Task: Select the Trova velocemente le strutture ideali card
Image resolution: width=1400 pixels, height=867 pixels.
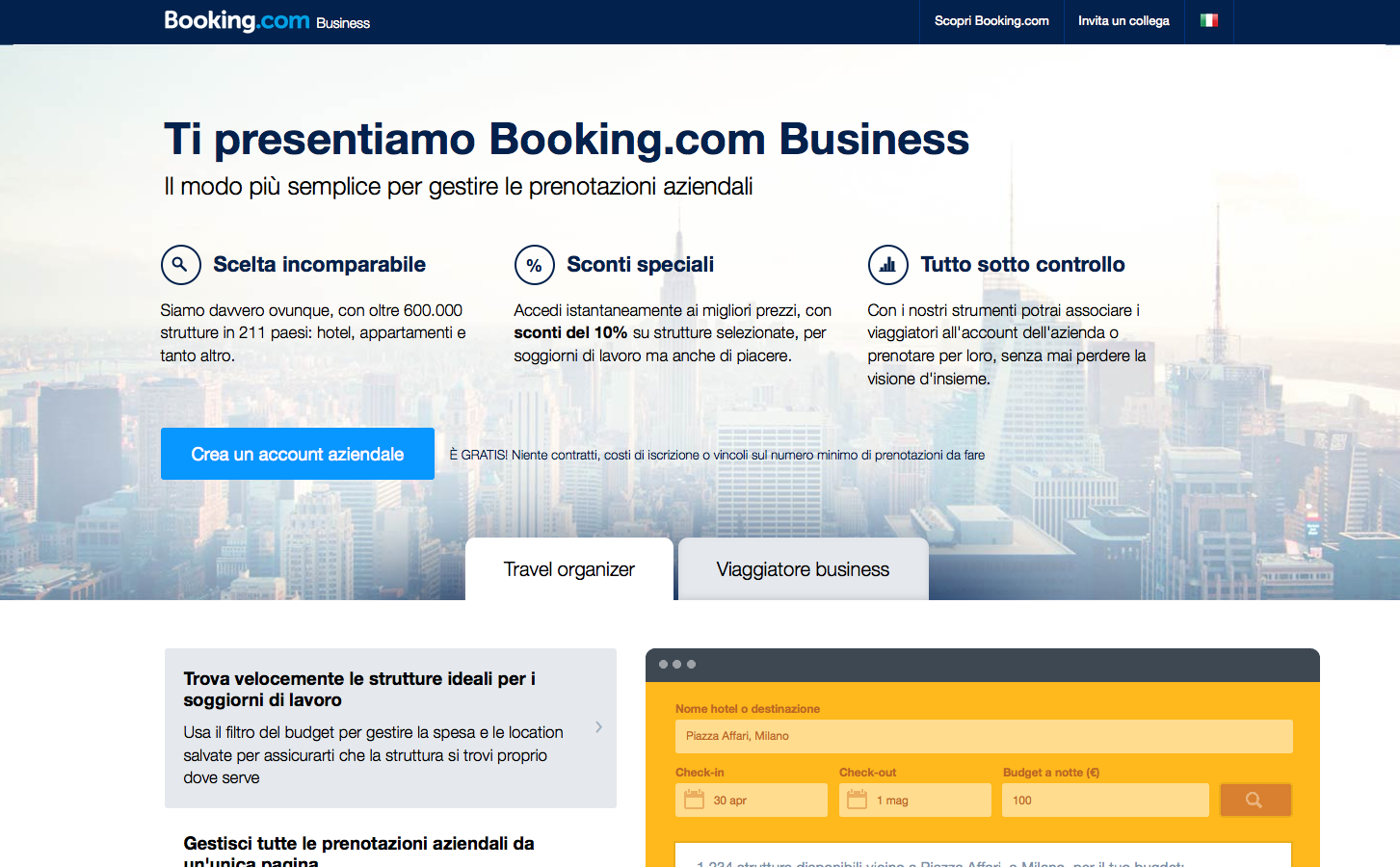Action: [390, 728]
